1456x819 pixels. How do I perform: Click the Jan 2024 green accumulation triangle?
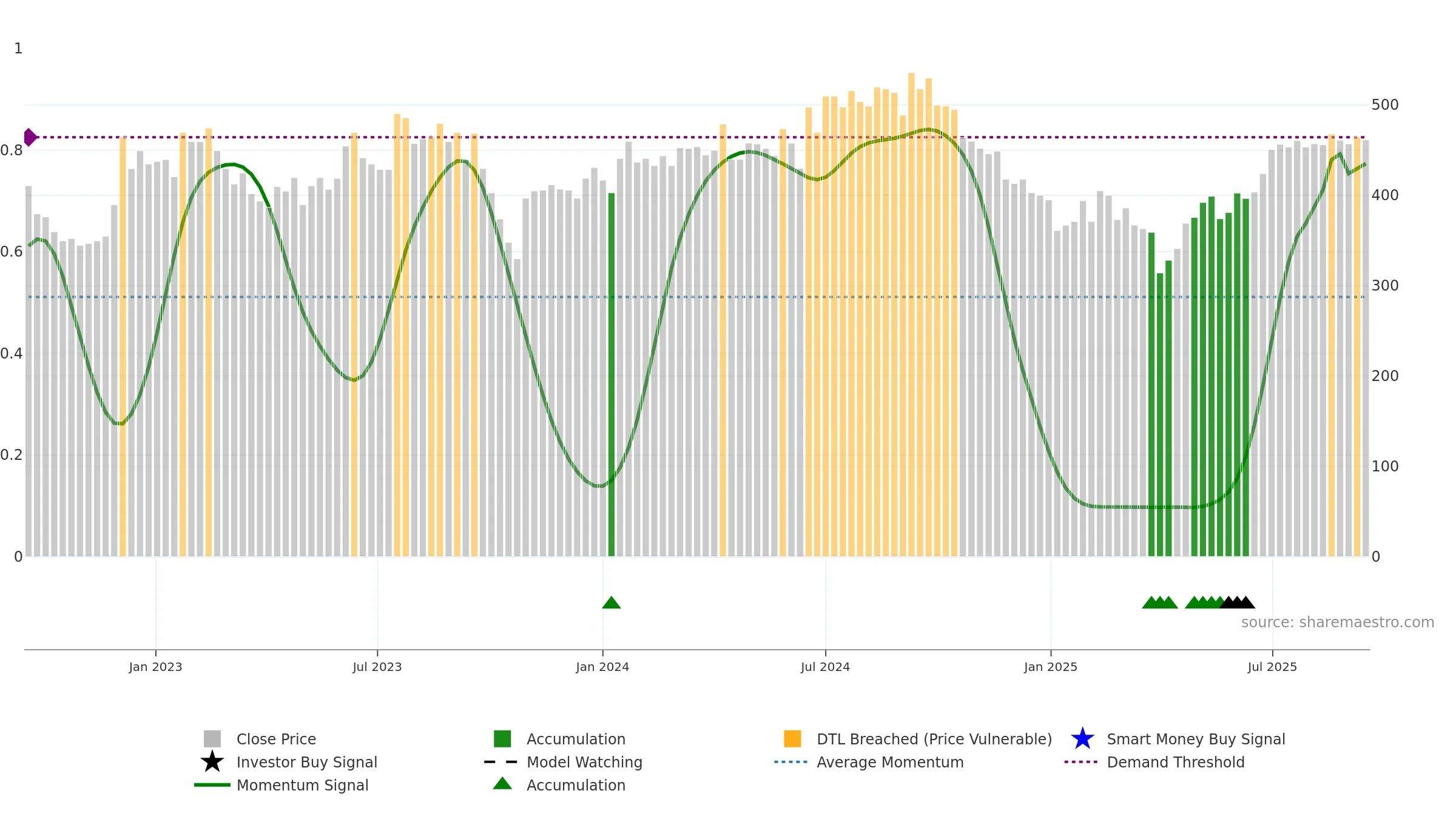612,602
